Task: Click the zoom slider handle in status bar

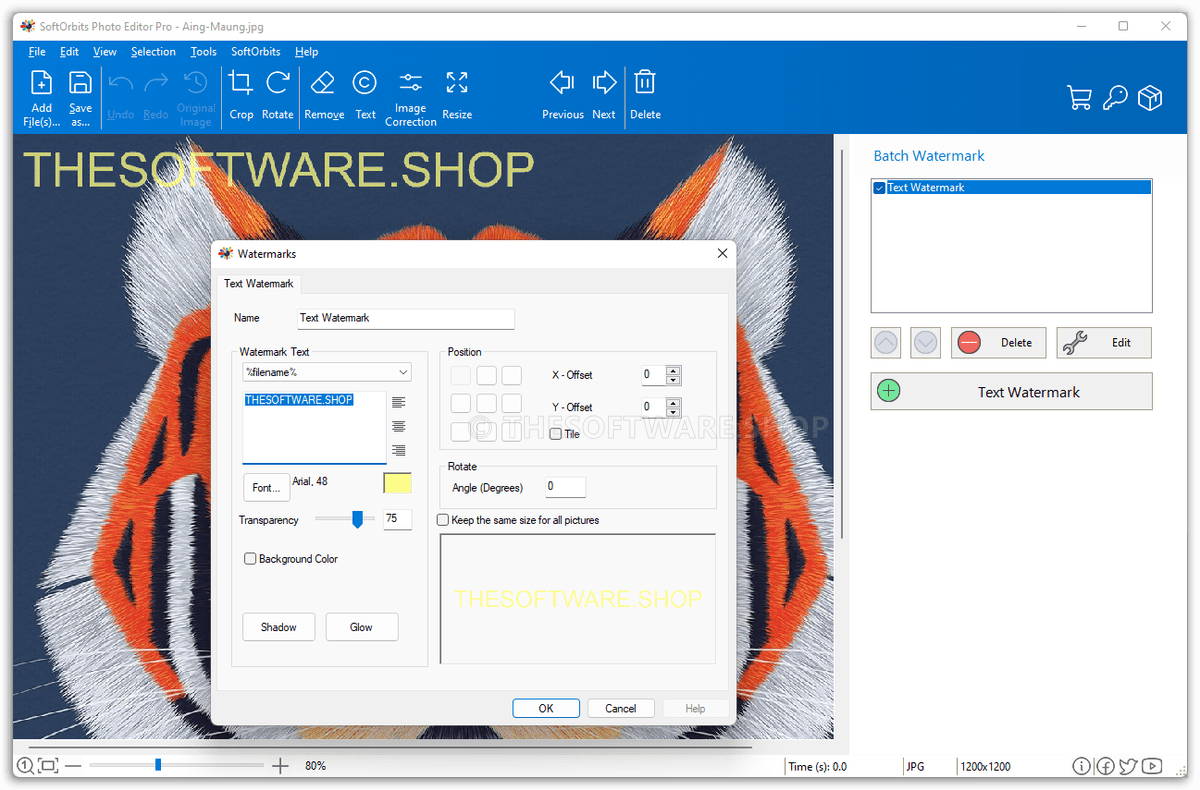Action: tap(158, 765)
